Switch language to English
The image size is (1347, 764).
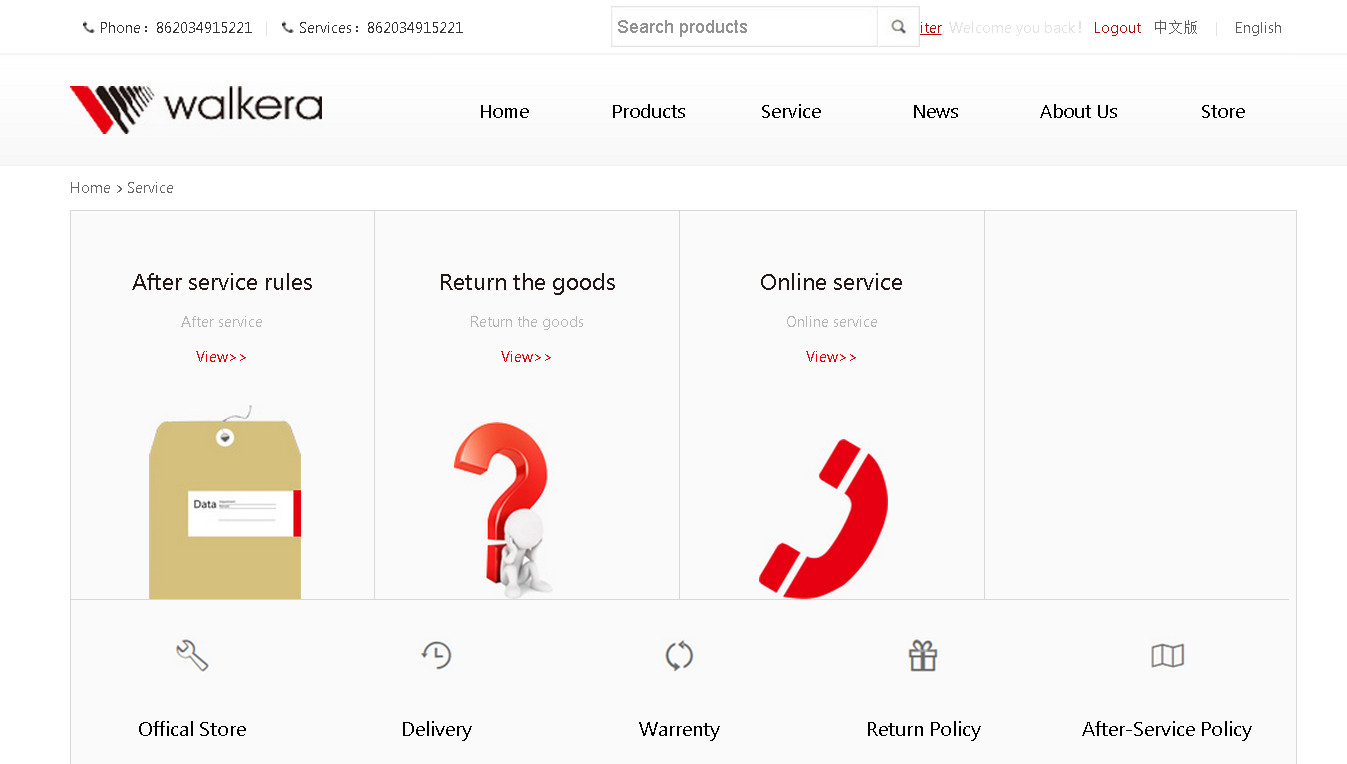[1258, 28]
